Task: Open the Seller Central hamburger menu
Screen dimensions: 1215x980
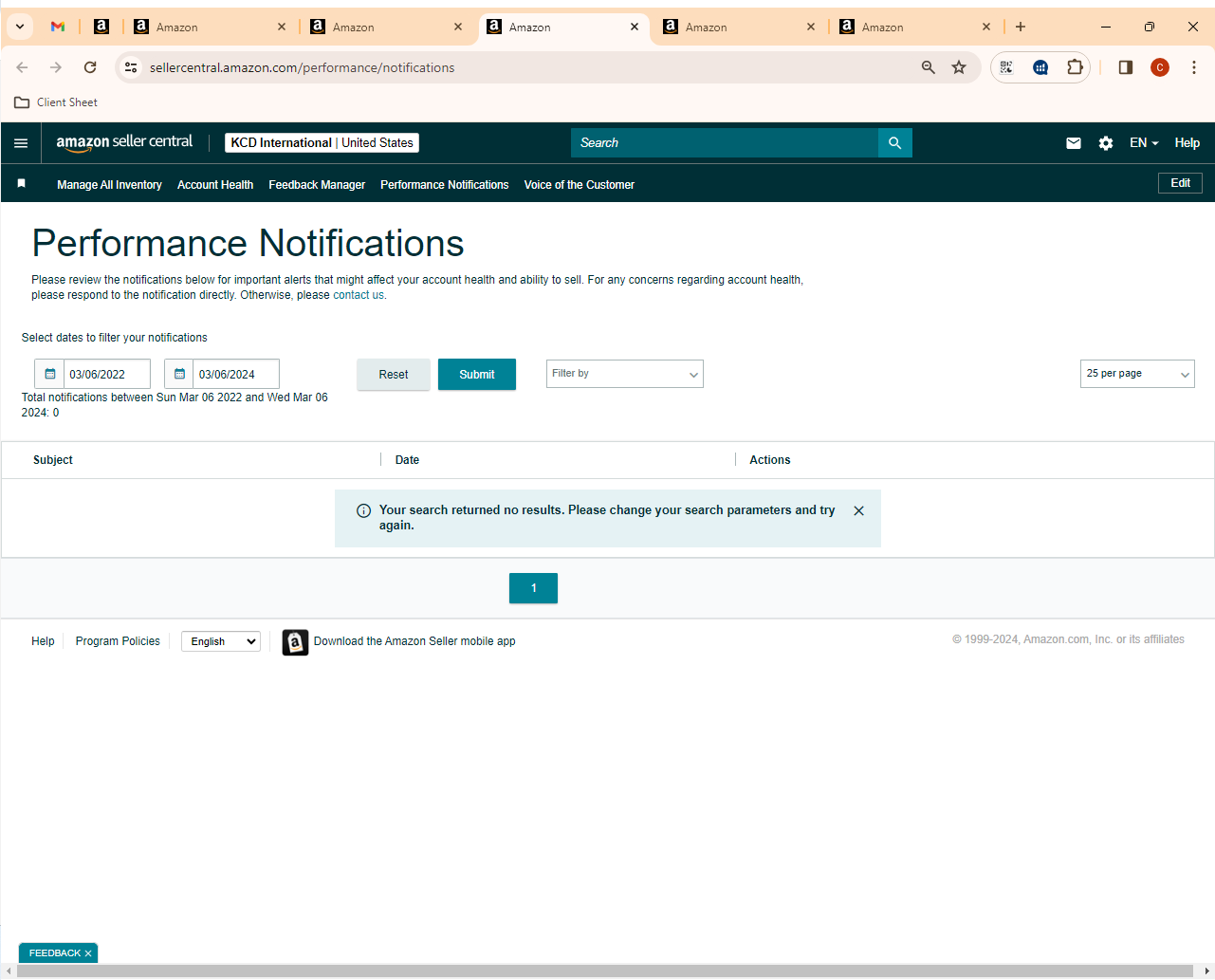Action: tap(21, 143)
